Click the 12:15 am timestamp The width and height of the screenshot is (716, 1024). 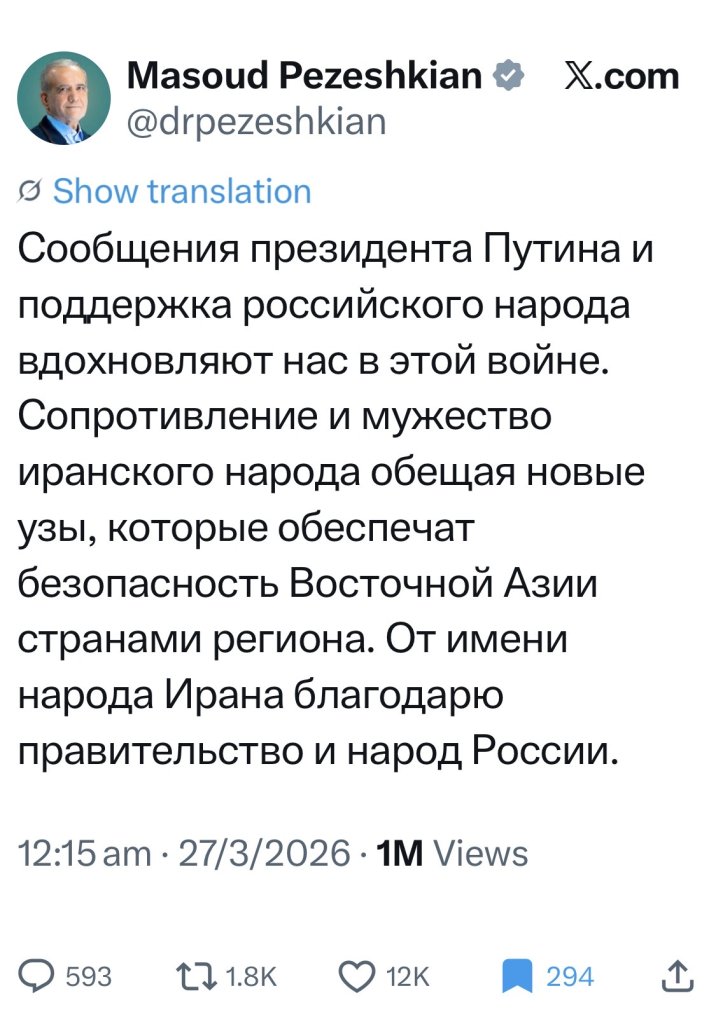pos(84,853)
